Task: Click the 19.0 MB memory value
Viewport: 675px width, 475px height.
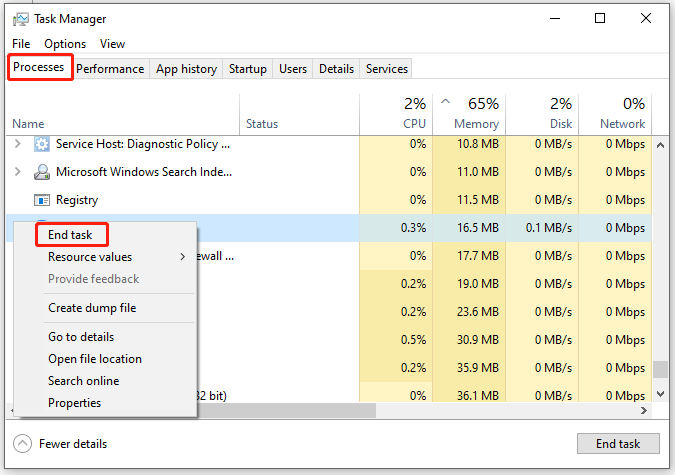Action: [477, 284]
